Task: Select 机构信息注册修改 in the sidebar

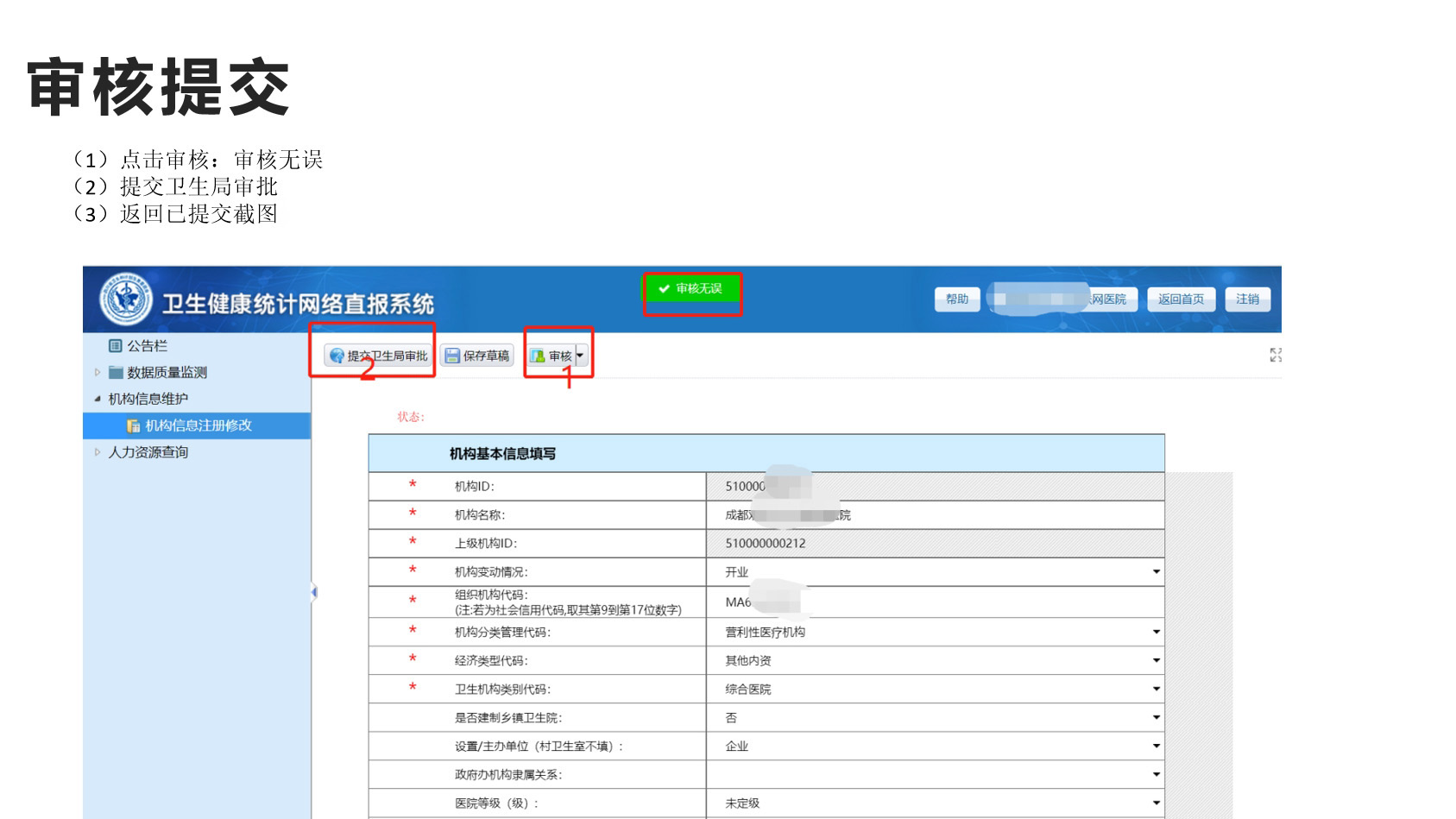Action: 199,425
